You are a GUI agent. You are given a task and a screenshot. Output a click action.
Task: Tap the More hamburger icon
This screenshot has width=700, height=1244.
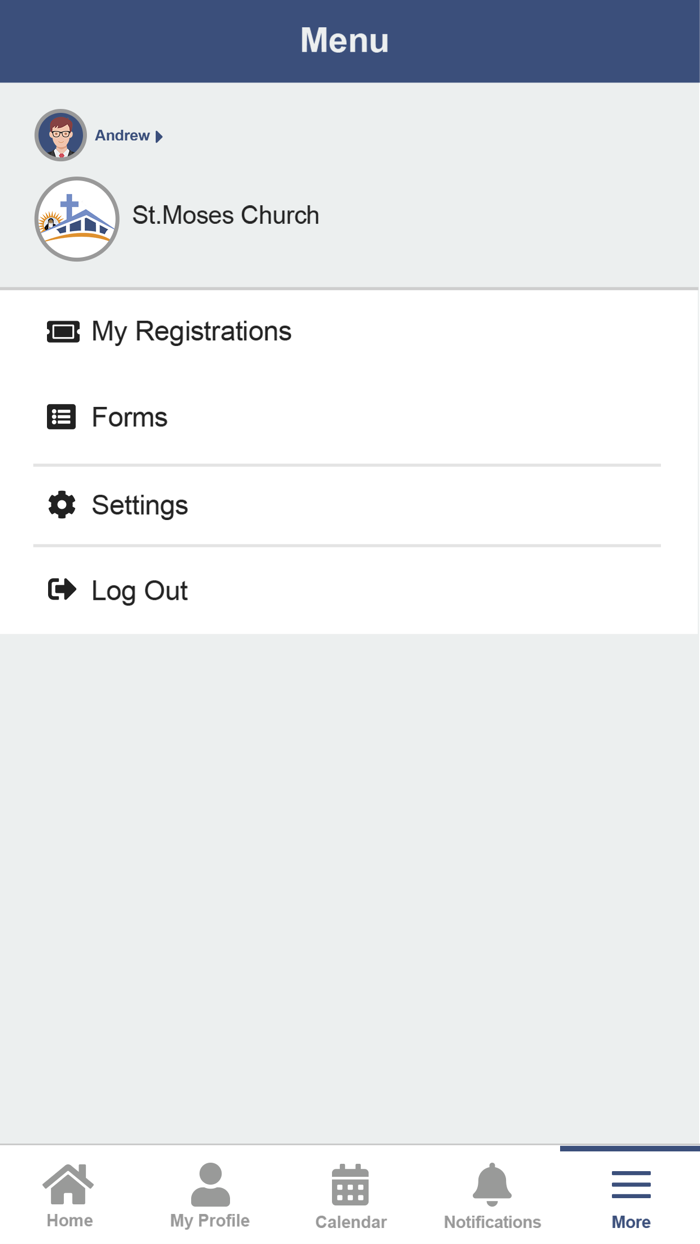tap(631, 1185)
